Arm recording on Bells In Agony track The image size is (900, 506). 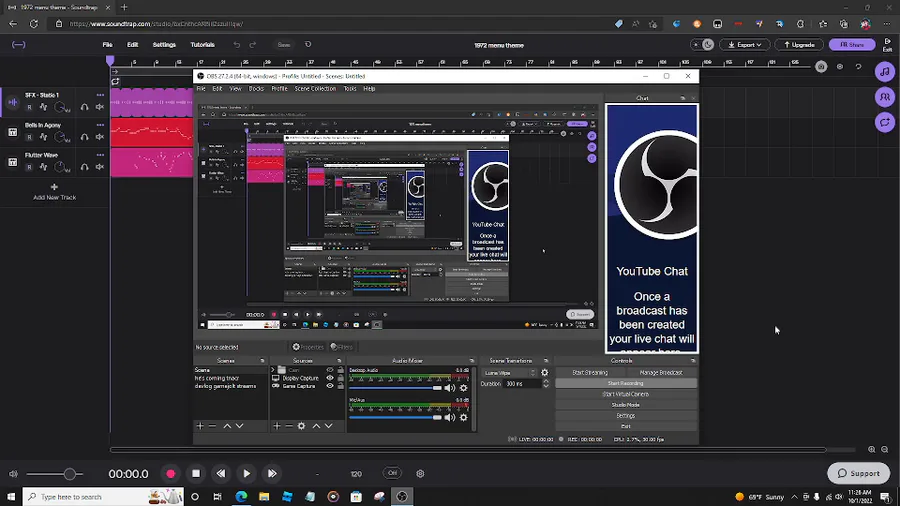[x=29, y=137]
